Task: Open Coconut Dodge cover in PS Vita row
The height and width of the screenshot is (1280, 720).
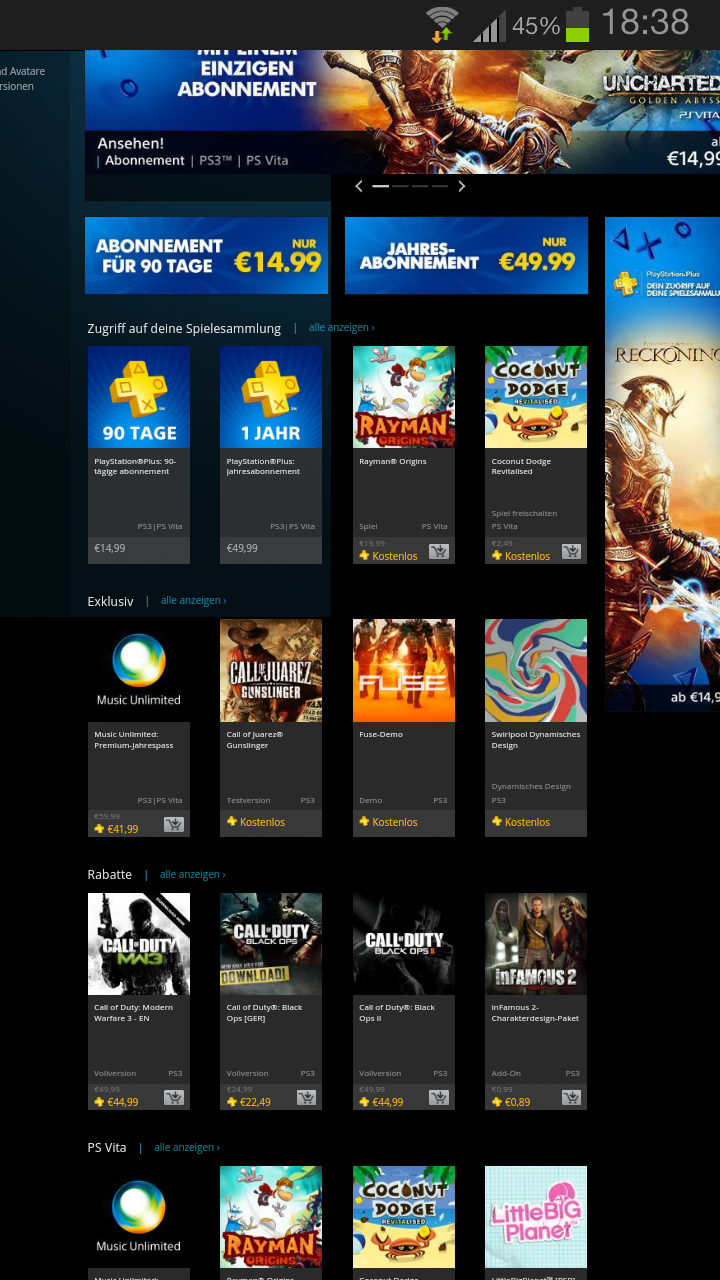Action: coord(404,1217)
